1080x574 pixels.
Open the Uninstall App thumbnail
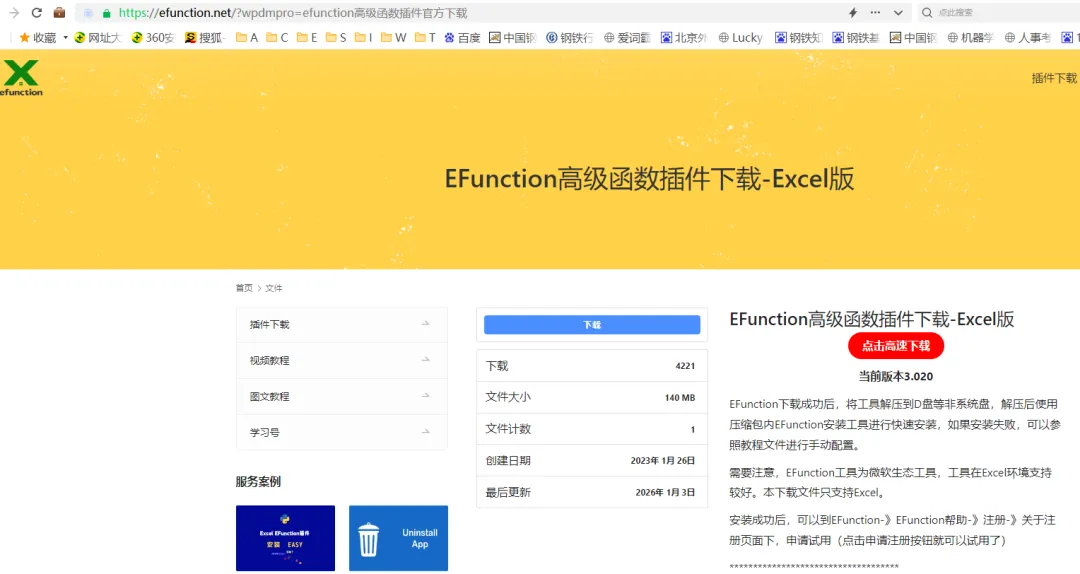(x=398, y=538)
